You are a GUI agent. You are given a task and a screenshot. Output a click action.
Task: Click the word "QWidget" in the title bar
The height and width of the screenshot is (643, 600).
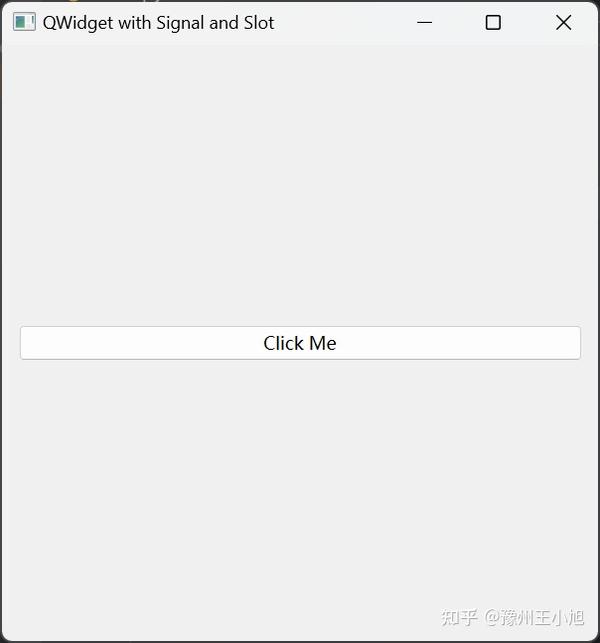tap(78, 23)
